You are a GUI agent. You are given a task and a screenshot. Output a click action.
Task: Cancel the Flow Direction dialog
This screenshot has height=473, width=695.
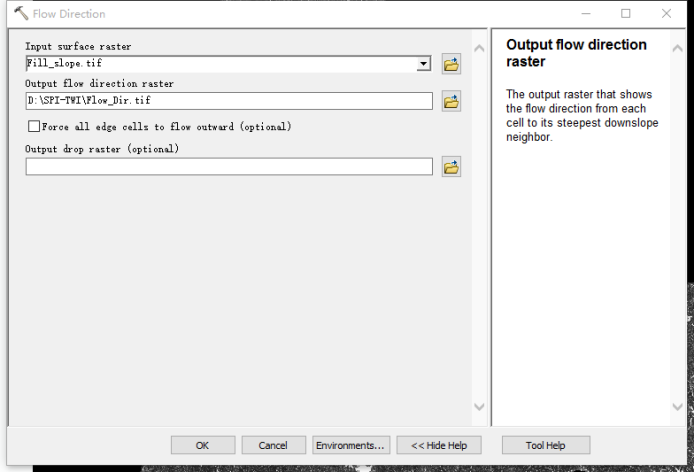click(x=273, y=445)
